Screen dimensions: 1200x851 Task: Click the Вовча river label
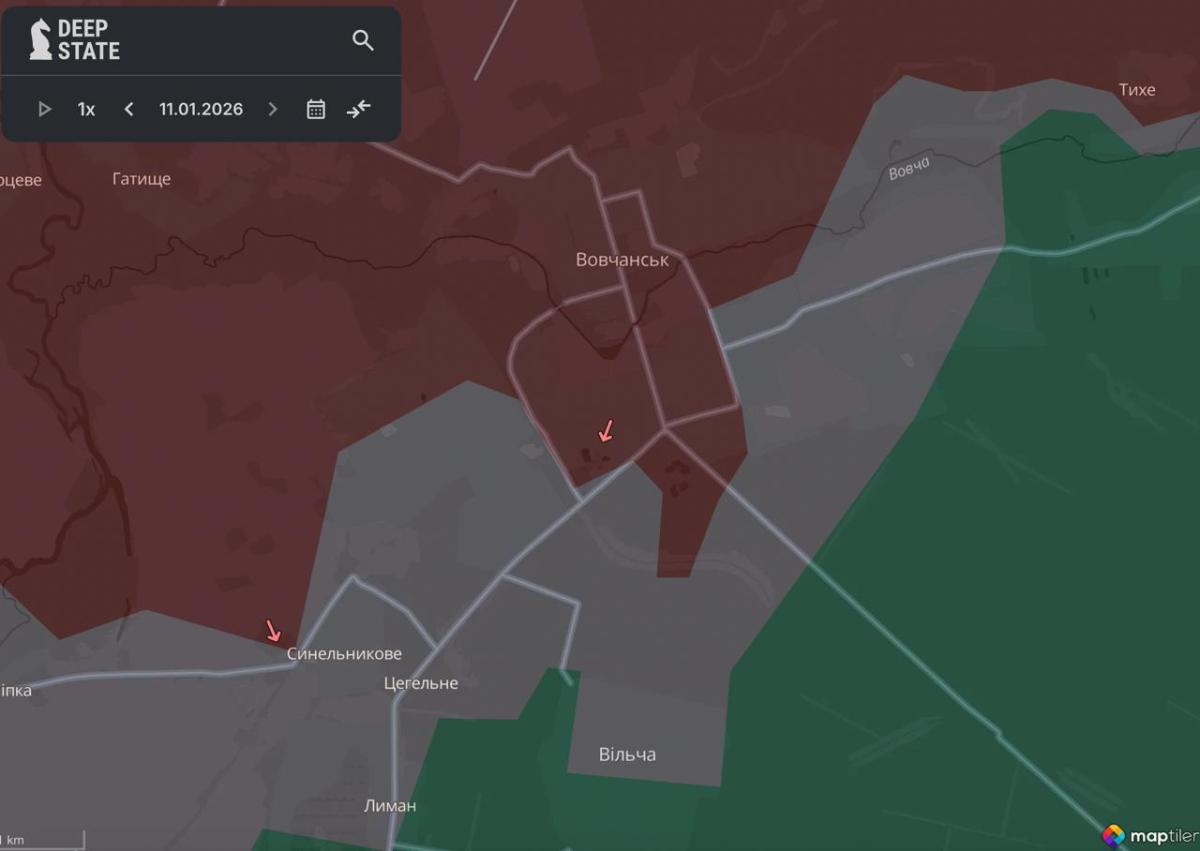point(909,168)
